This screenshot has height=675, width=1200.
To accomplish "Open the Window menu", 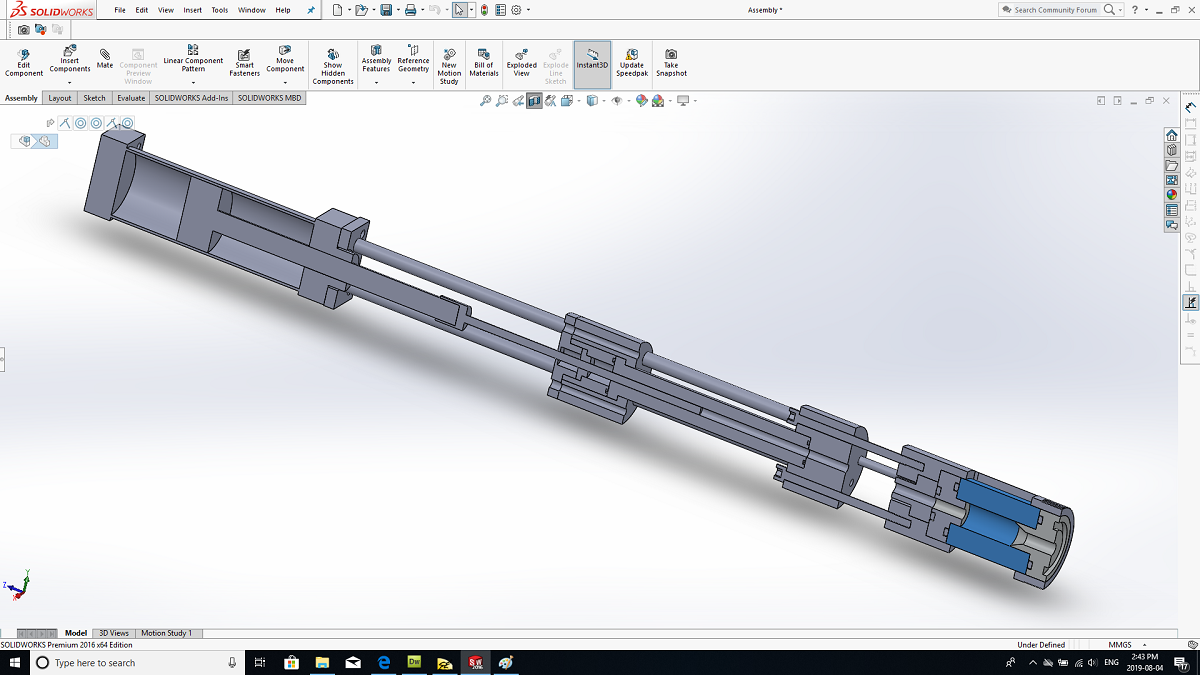I will [x=252, y=10].
